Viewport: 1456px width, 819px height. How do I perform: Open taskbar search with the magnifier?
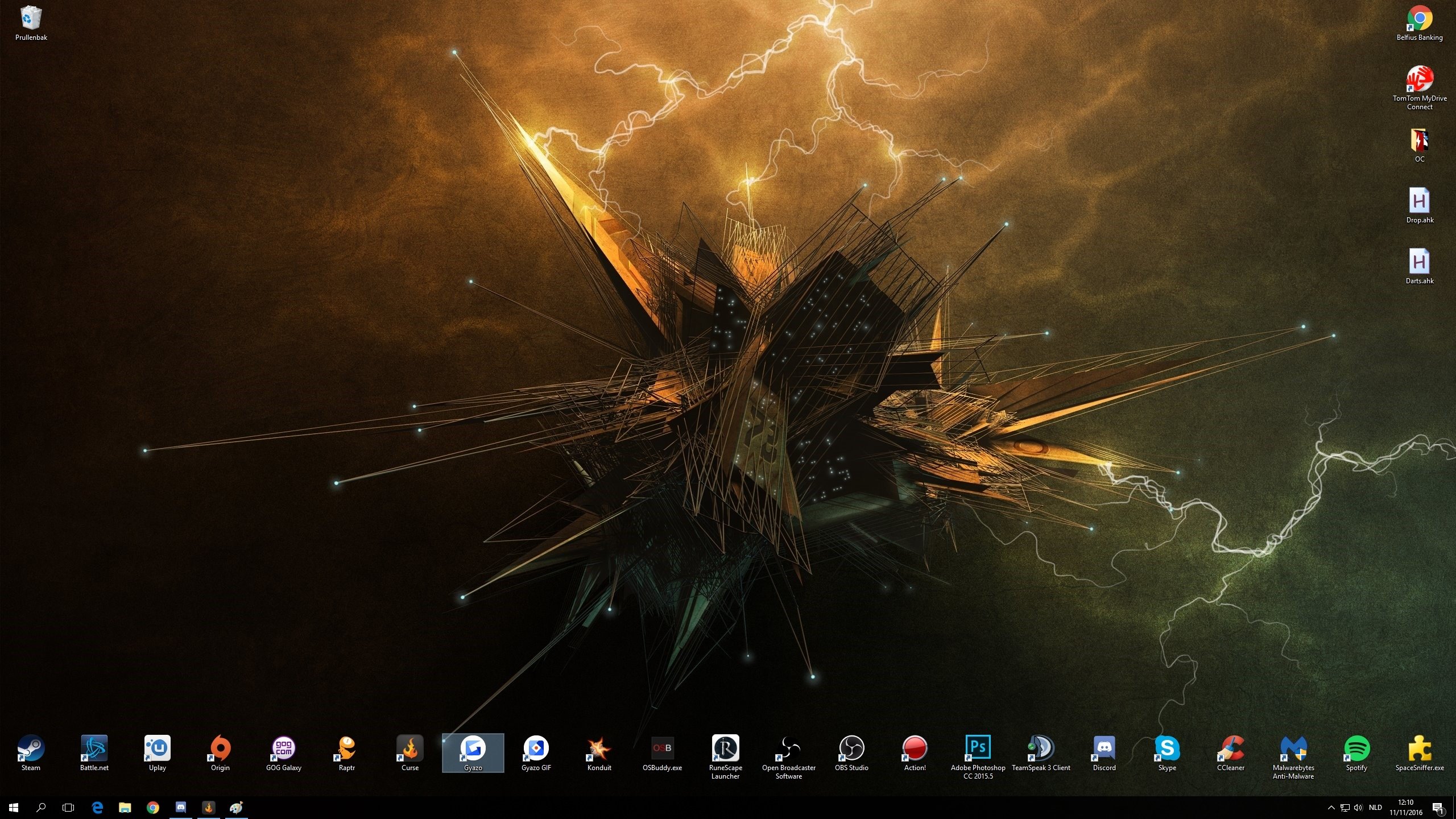click(41, 808)
